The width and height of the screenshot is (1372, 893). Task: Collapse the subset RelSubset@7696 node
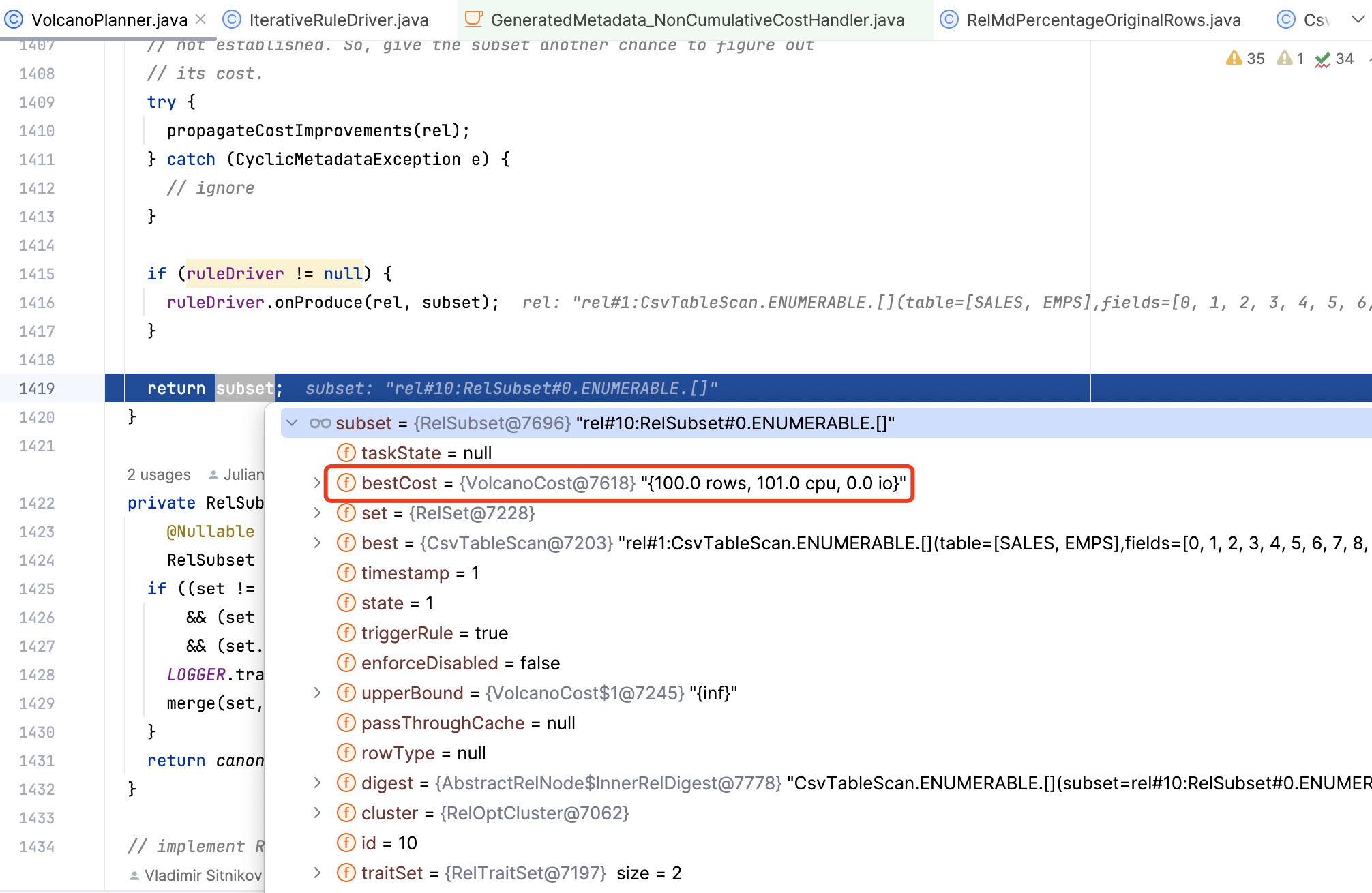[x=292, y=423]
